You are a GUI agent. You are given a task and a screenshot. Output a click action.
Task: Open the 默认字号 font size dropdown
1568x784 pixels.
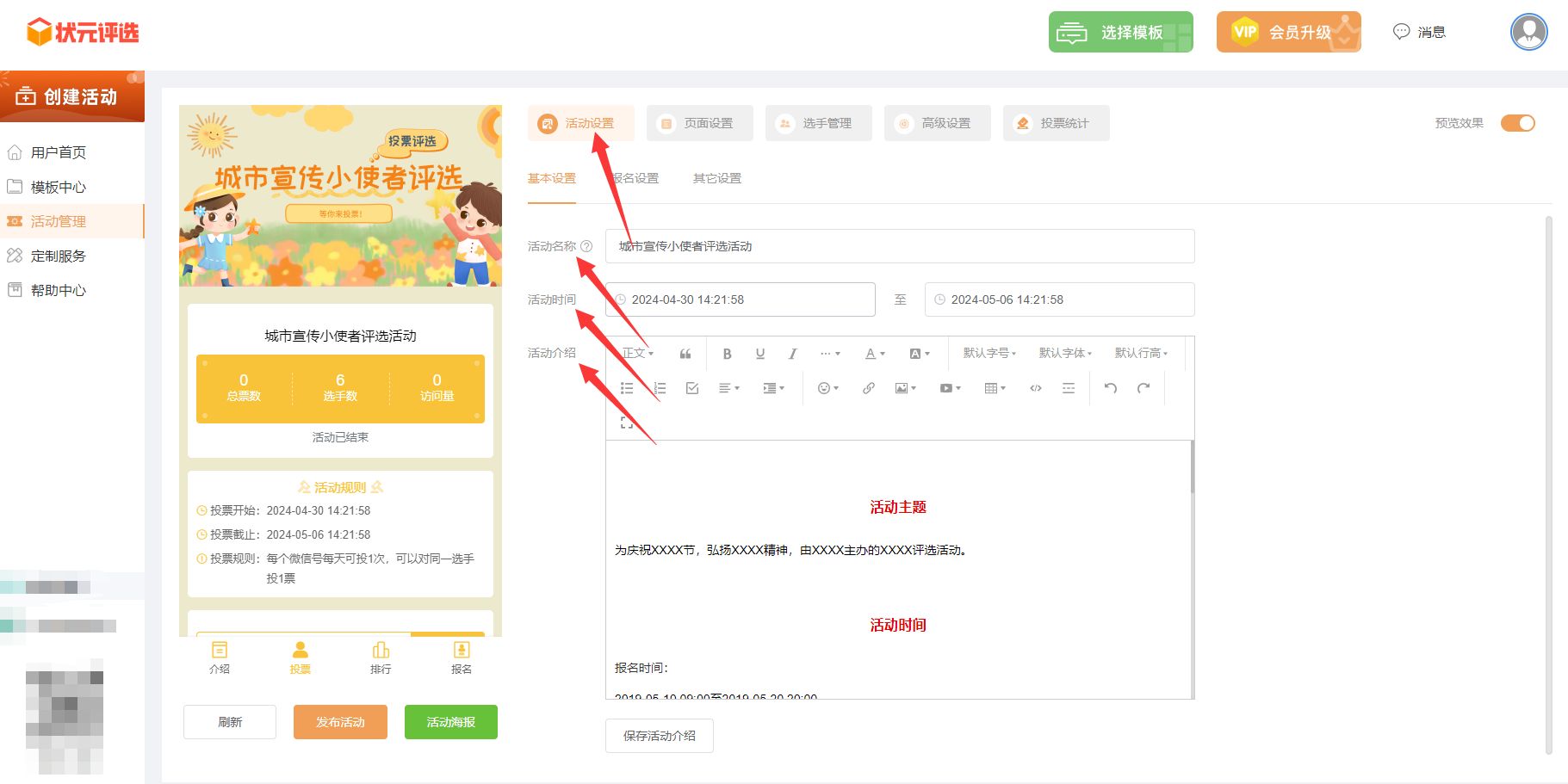pyautogui.click(x=989, y=354)
